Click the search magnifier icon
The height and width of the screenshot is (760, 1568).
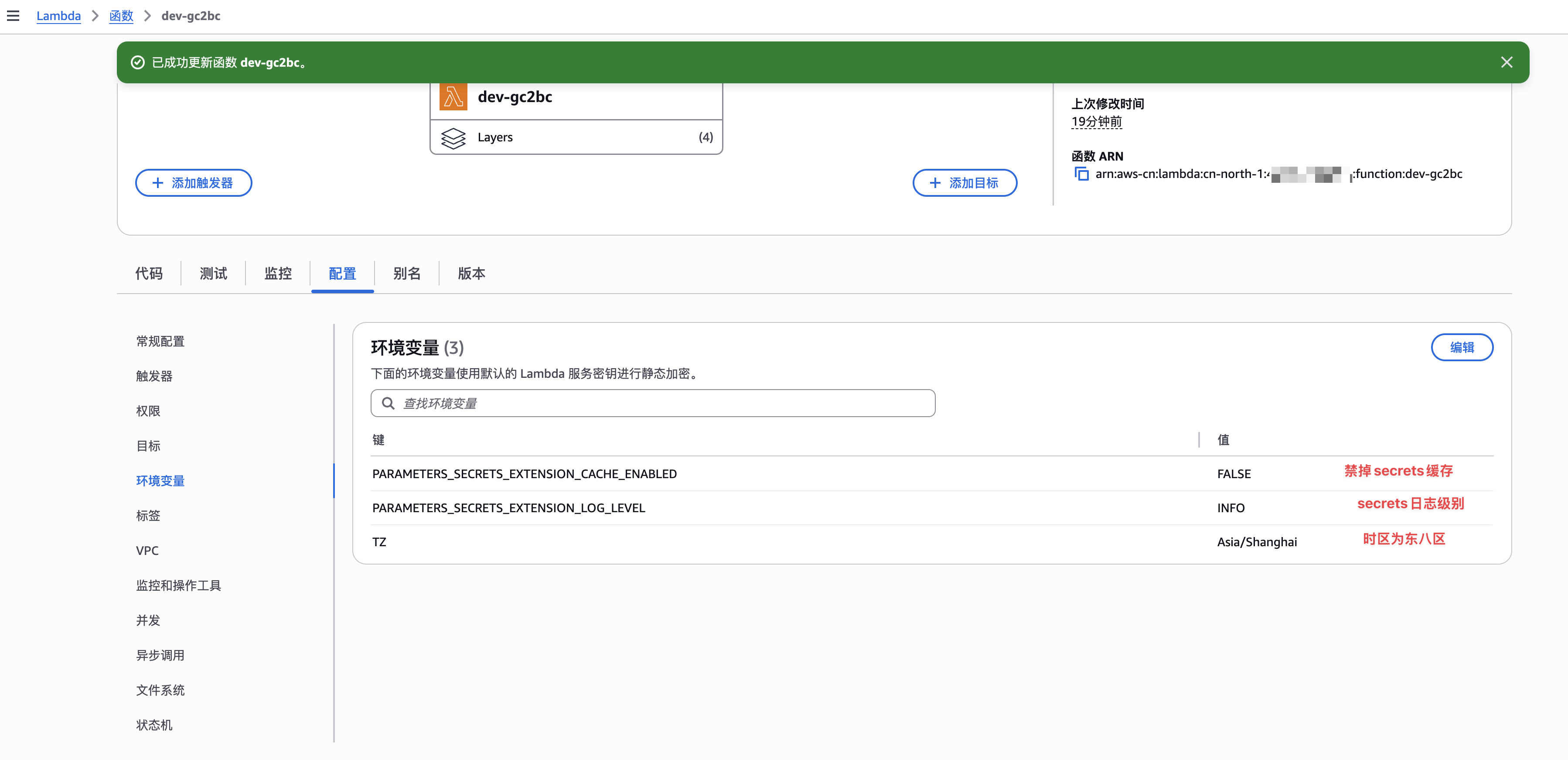(388, 403)
